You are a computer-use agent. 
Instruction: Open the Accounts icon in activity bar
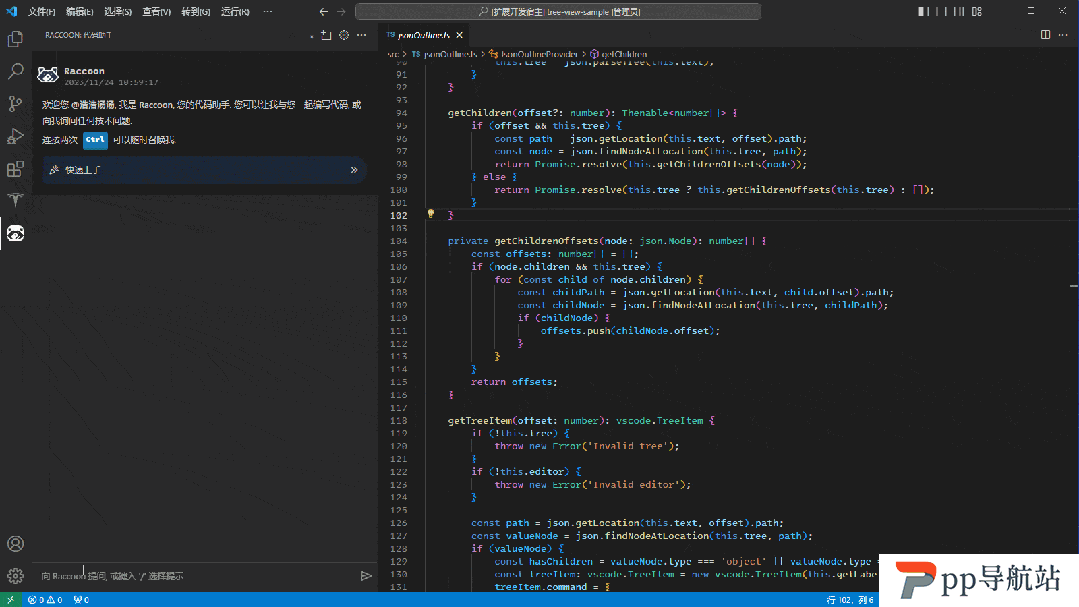point(15,544)
